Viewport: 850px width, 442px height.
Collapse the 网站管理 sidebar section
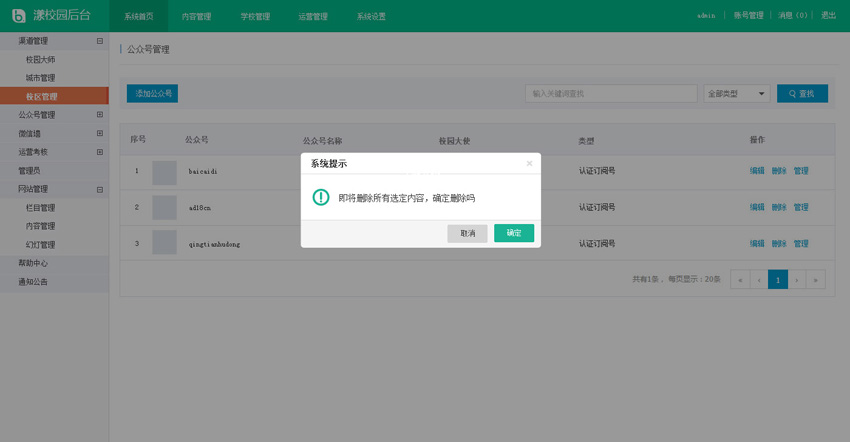click(99, 189)
